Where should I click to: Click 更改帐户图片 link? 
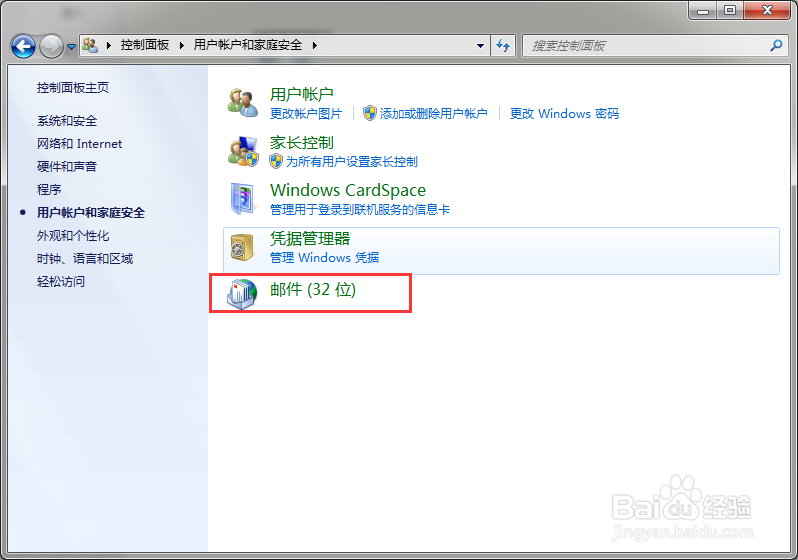(x=306, y=114)
